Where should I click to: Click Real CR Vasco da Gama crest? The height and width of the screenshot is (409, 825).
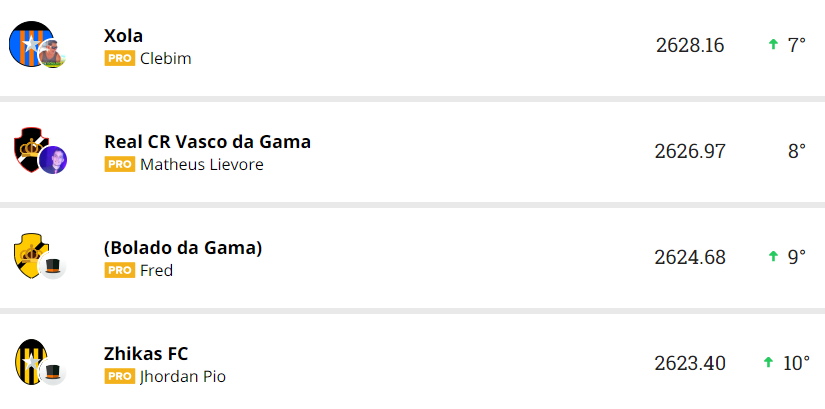29,148
